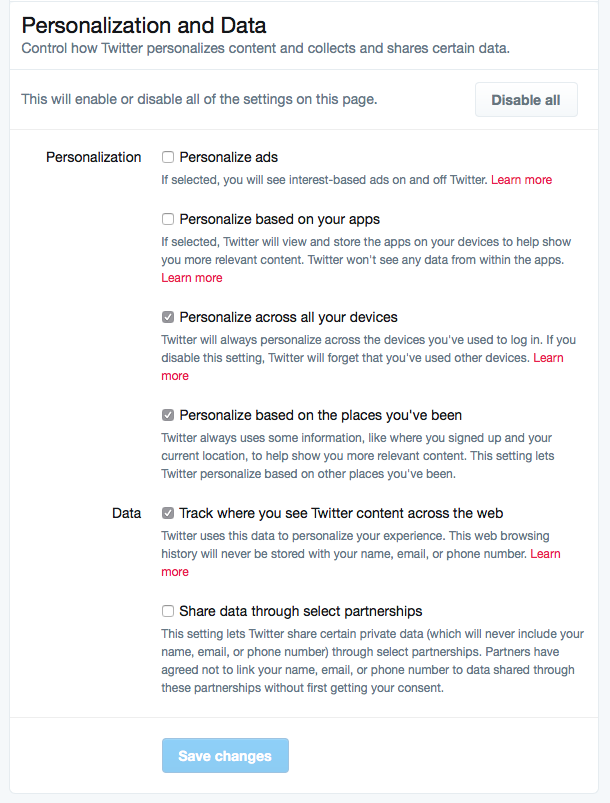Enable the Personalize ads checkbox
This screenshot has width=610, height=803.
click(168, 157)
